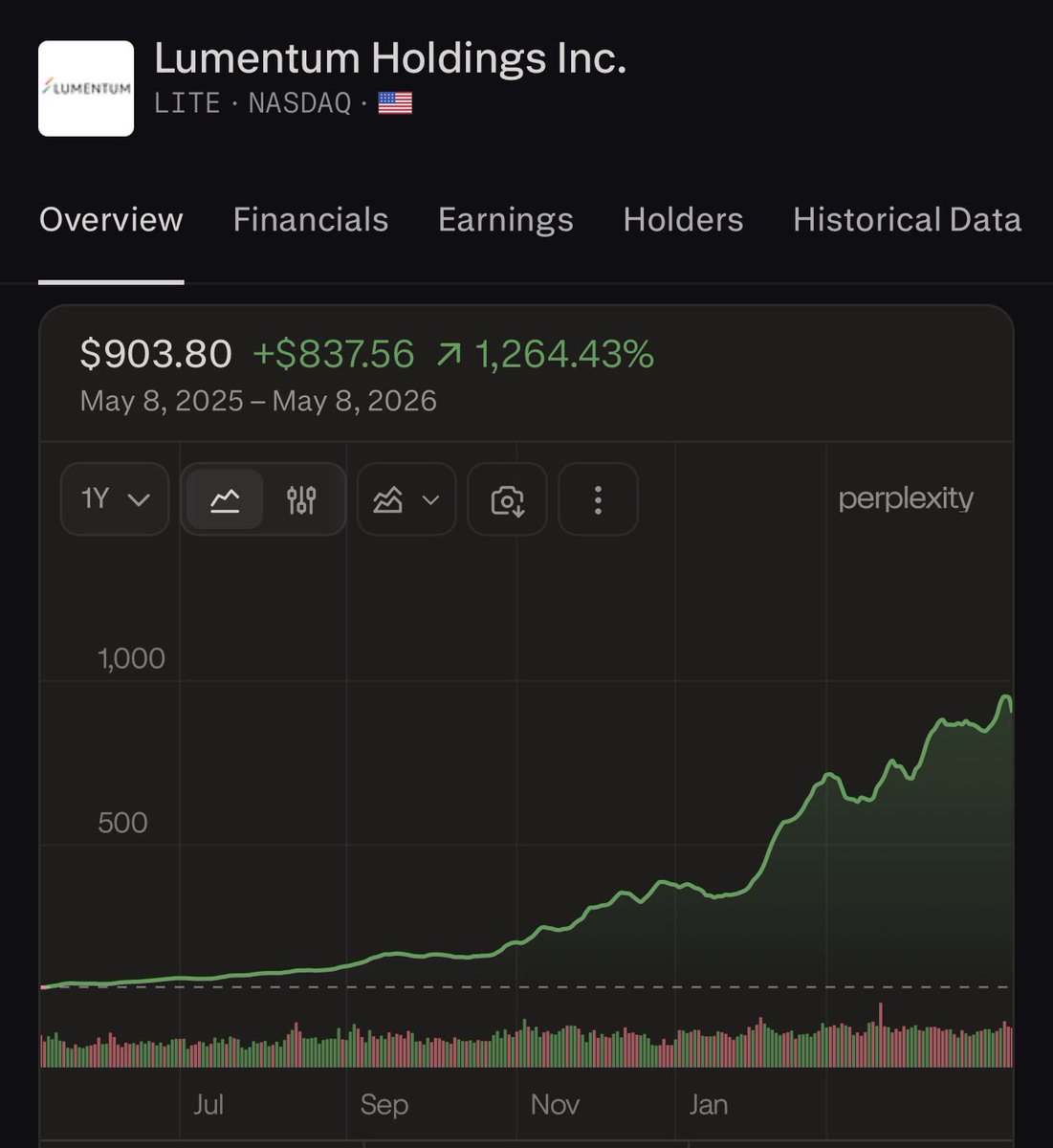Screen dimensions: 1053x1148
Task: Open the 1Y time range dropdown
Action: (115, 499)
